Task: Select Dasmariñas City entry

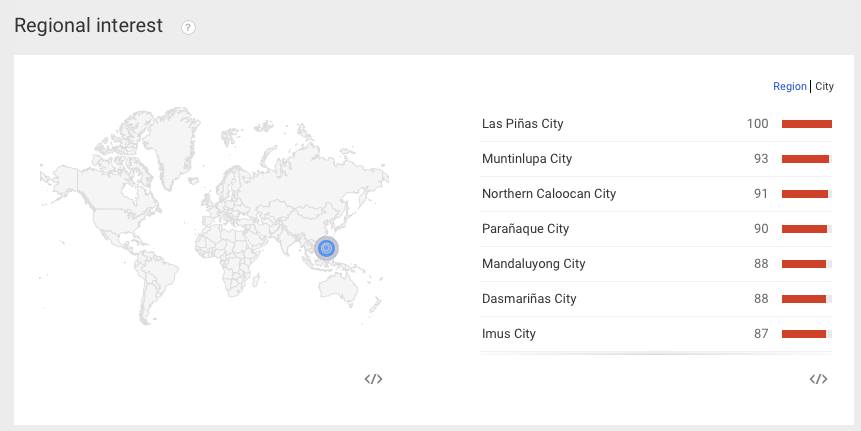Action: click(529, 299)
